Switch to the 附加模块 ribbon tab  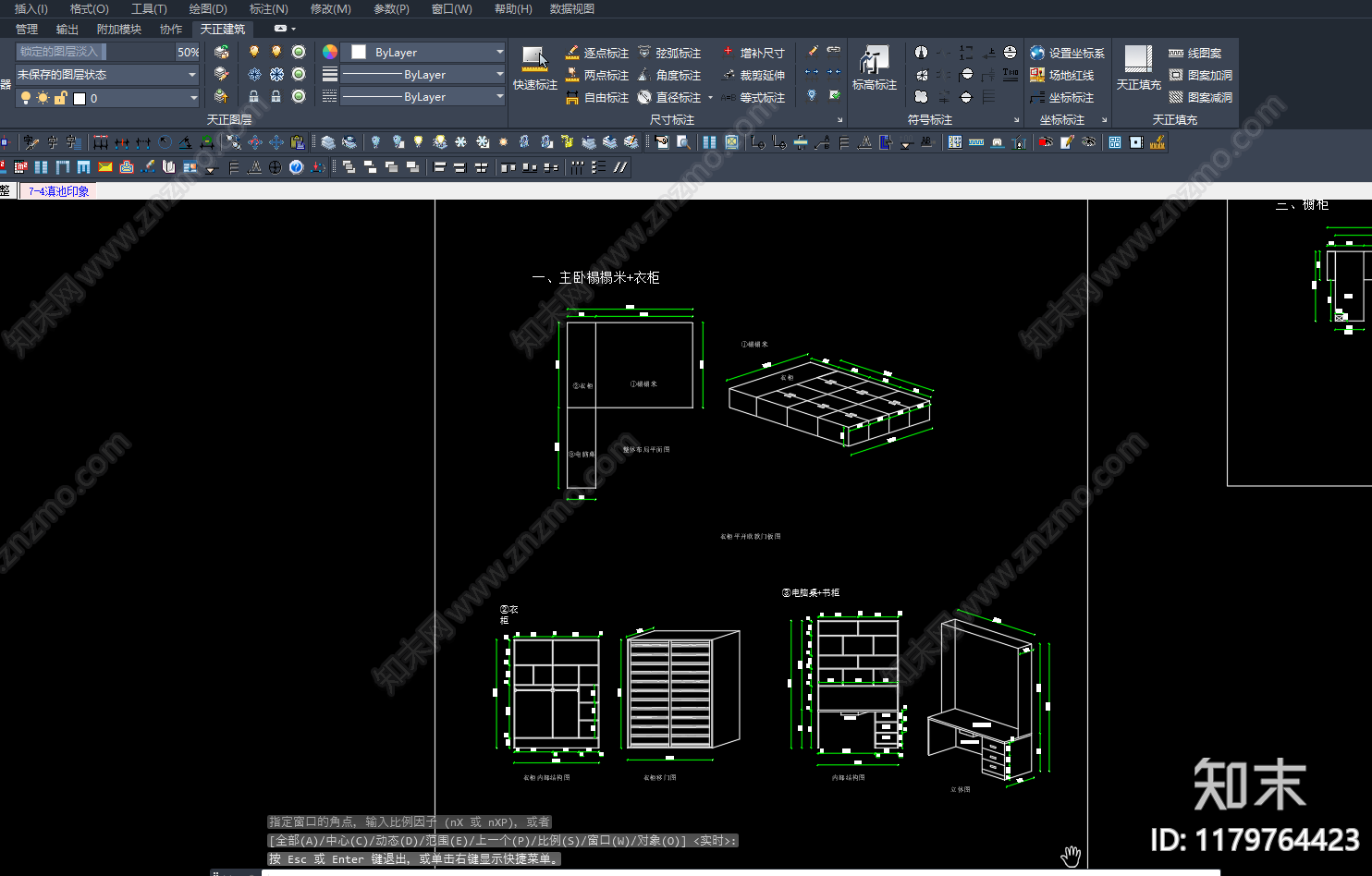coord(119,29)
